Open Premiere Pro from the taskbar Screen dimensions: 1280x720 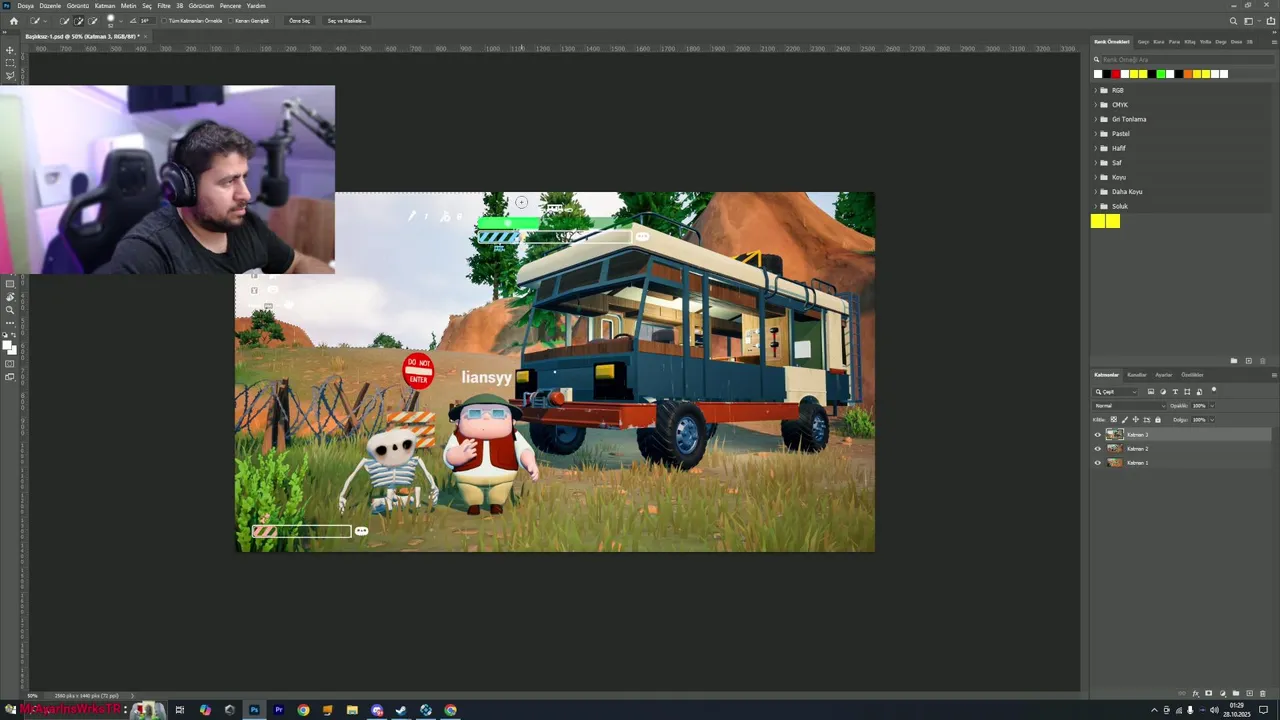(278, 710)
